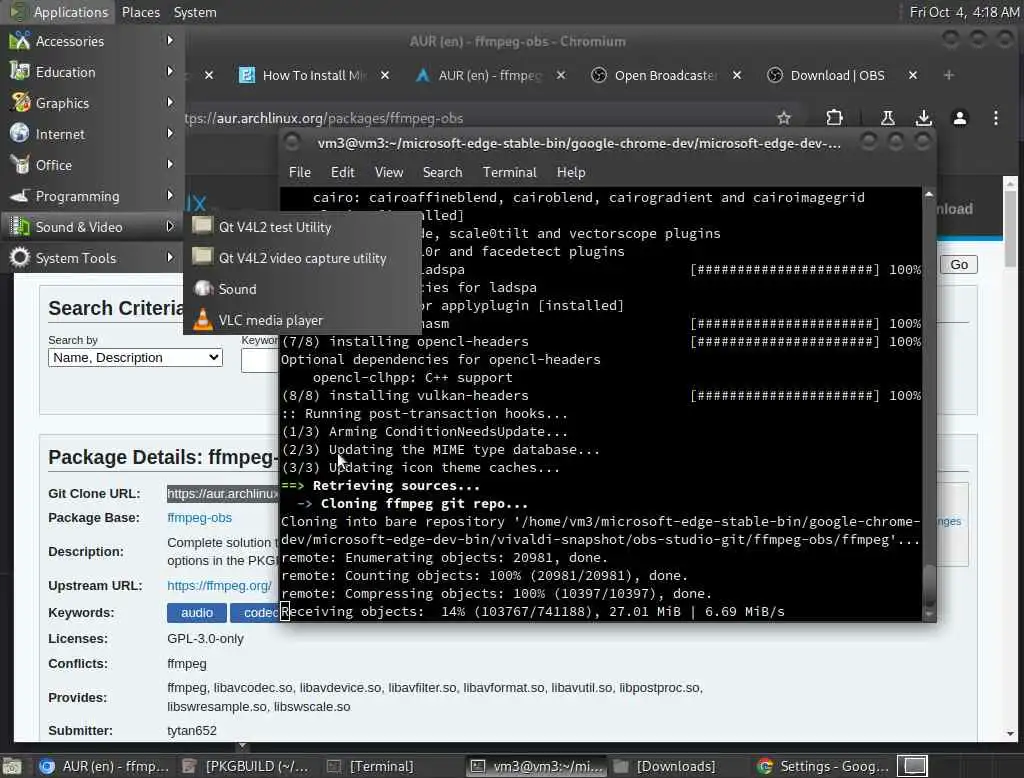Switch to [Terminal] taskbar window
Viewport: 1024px width, 778px height.
click(x=371, y=766)
